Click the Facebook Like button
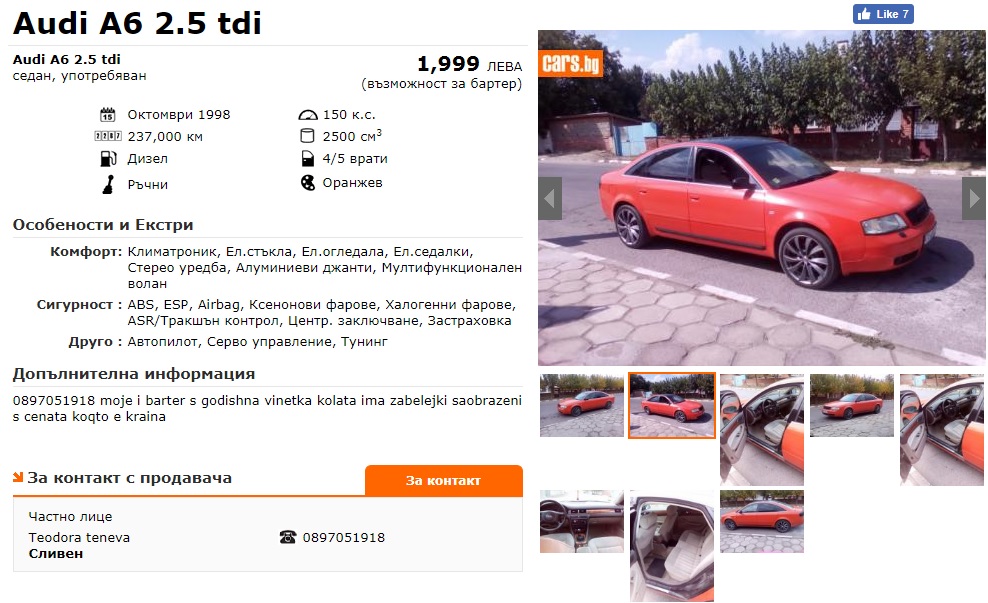988x603 pixels. pos(883,14)
